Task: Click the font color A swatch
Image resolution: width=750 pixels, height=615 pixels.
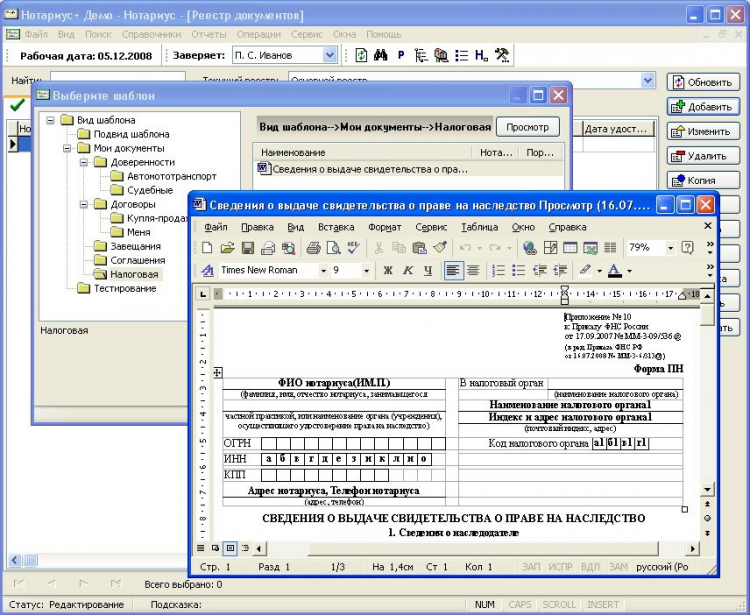Action: [x=615, y=271]
